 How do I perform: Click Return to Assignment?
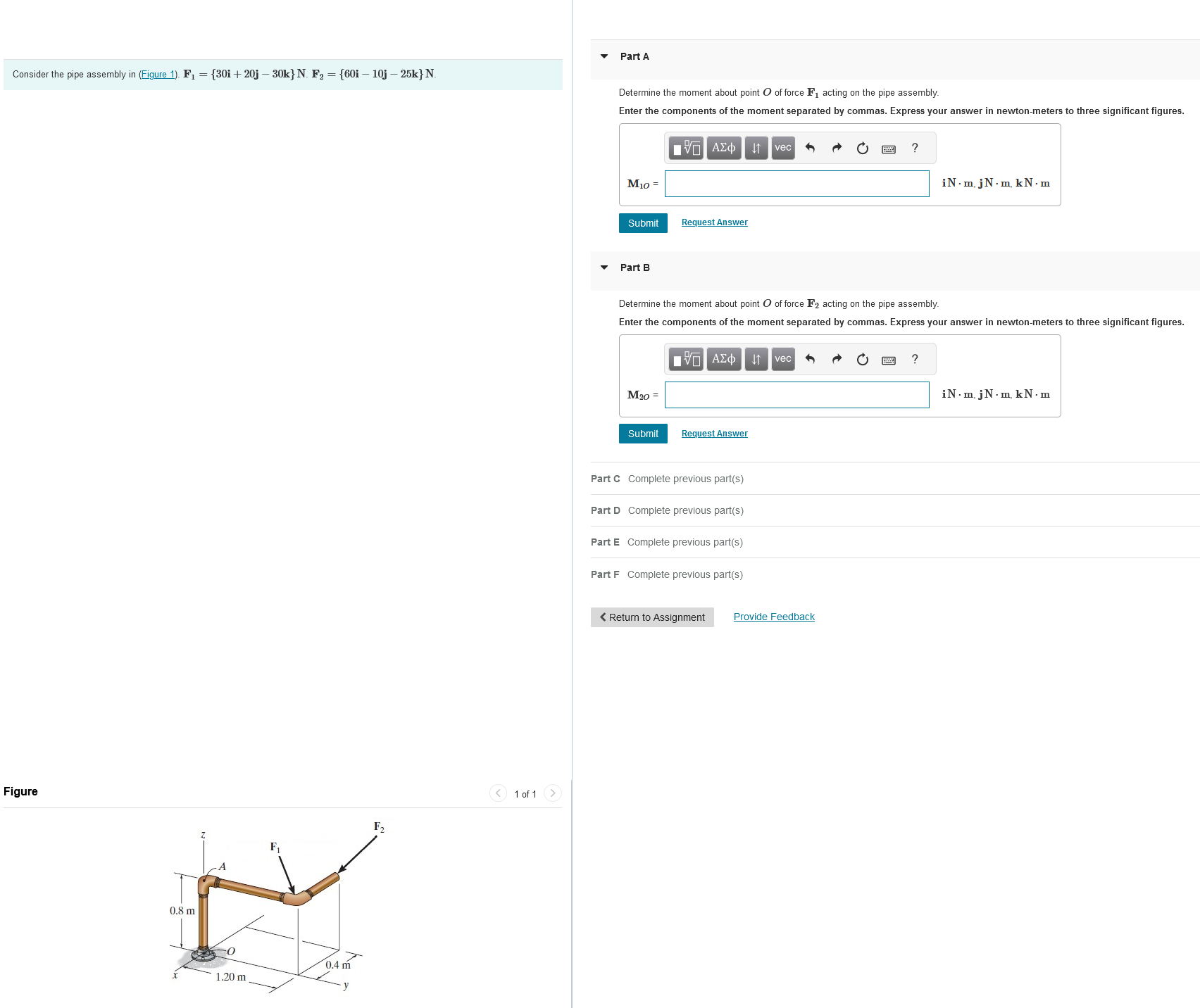coord(651,617)
